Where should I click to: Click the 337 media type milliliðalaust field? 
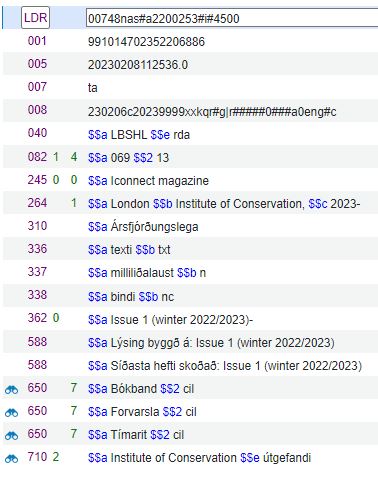tap(191, 273)
